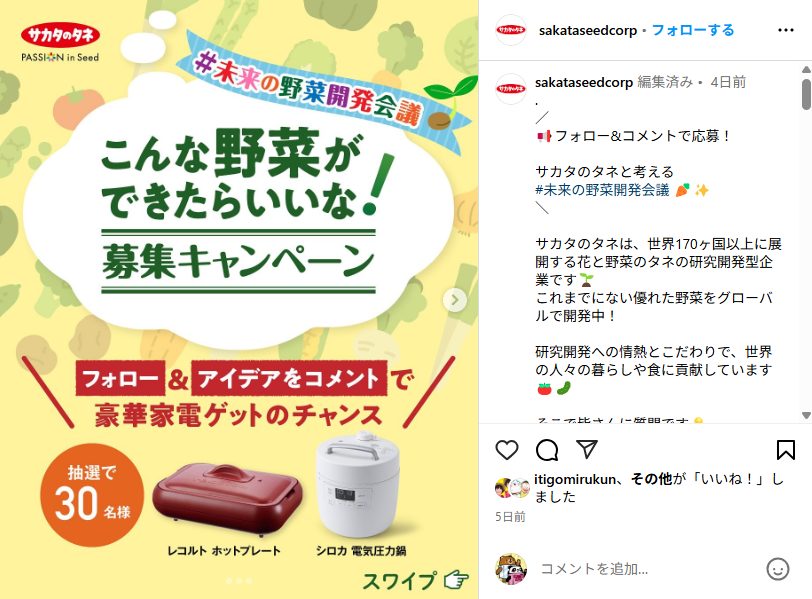Share the post using the paper plane icon

pyautogui.click(x=587, y=449)
